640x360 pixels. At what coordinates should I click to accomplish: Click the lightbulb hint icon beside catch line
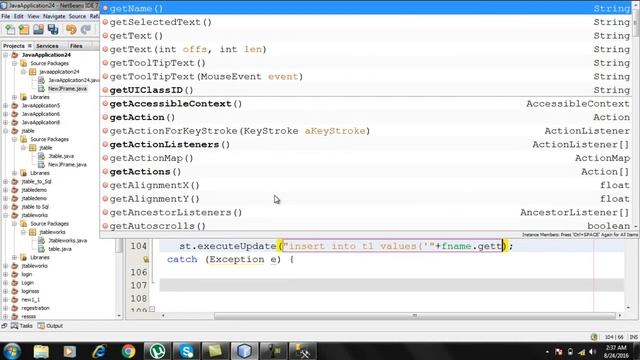(x=146, y=259)
